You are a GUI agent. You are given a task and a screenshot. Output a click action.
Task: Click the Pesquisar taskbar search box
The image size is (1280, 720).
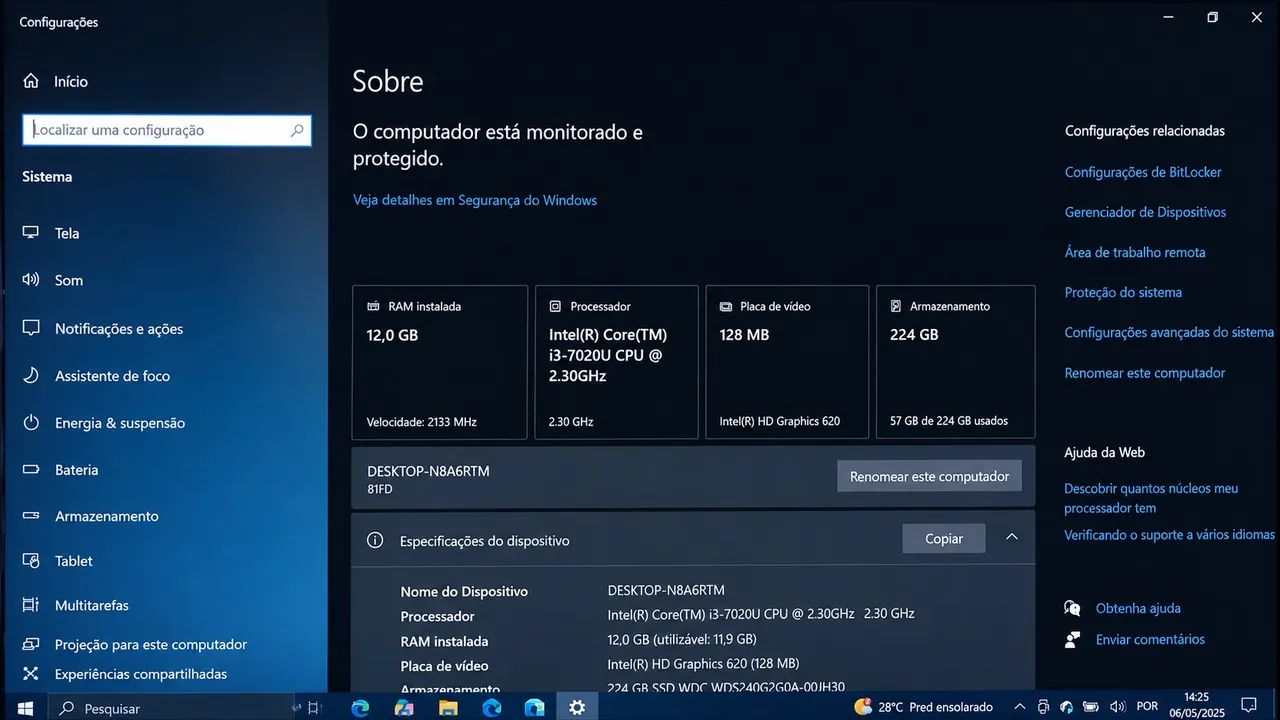pyautogui.click(x=171, y=708)
